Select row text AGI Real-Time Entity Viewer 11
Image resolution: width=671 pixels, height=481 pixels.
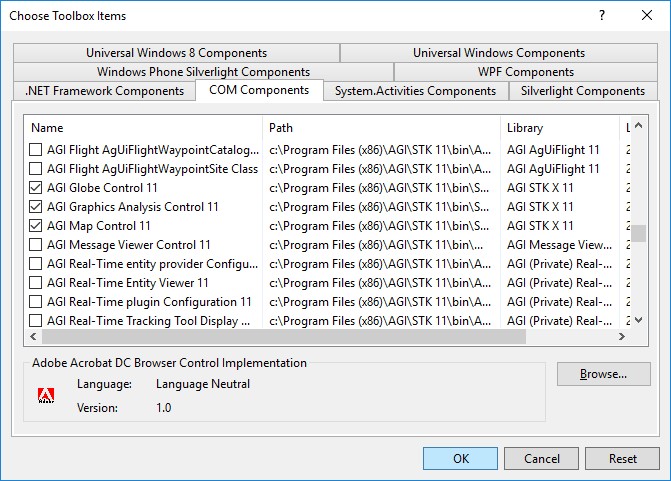tap(128, 283)
